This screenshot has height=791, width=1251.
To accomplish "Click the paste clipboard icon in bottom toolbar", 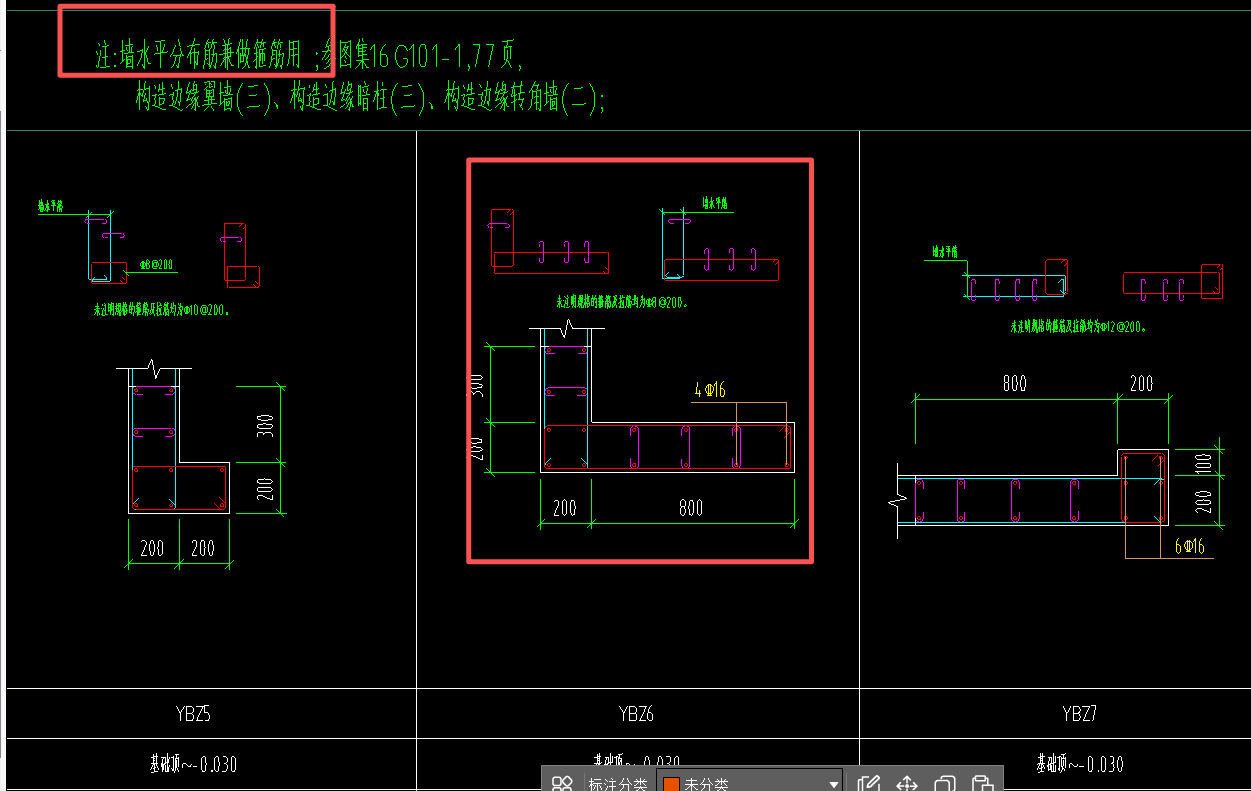I will [982, 784].
